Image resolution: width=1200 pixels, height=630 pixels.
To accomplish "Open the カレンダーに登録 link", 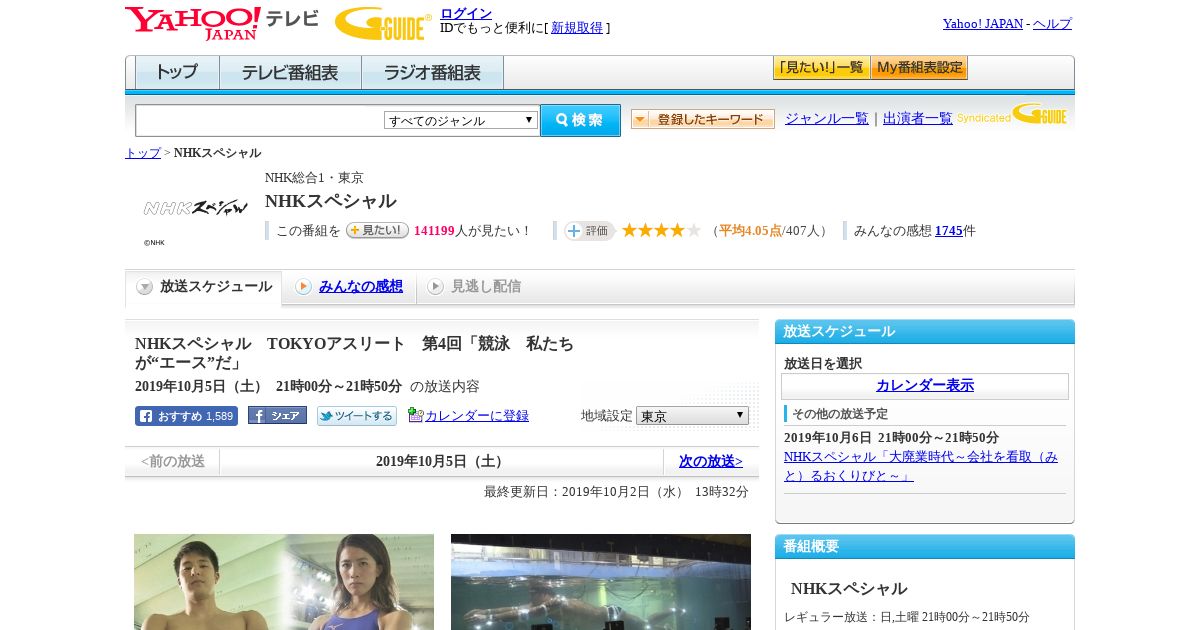I will [477, 415].
